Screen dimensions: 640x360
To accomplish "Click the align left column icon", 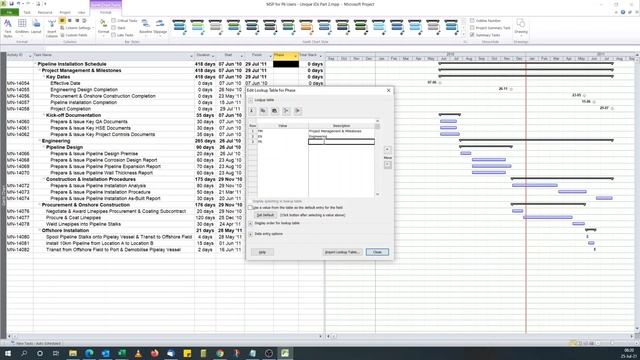I will (62, 20).
